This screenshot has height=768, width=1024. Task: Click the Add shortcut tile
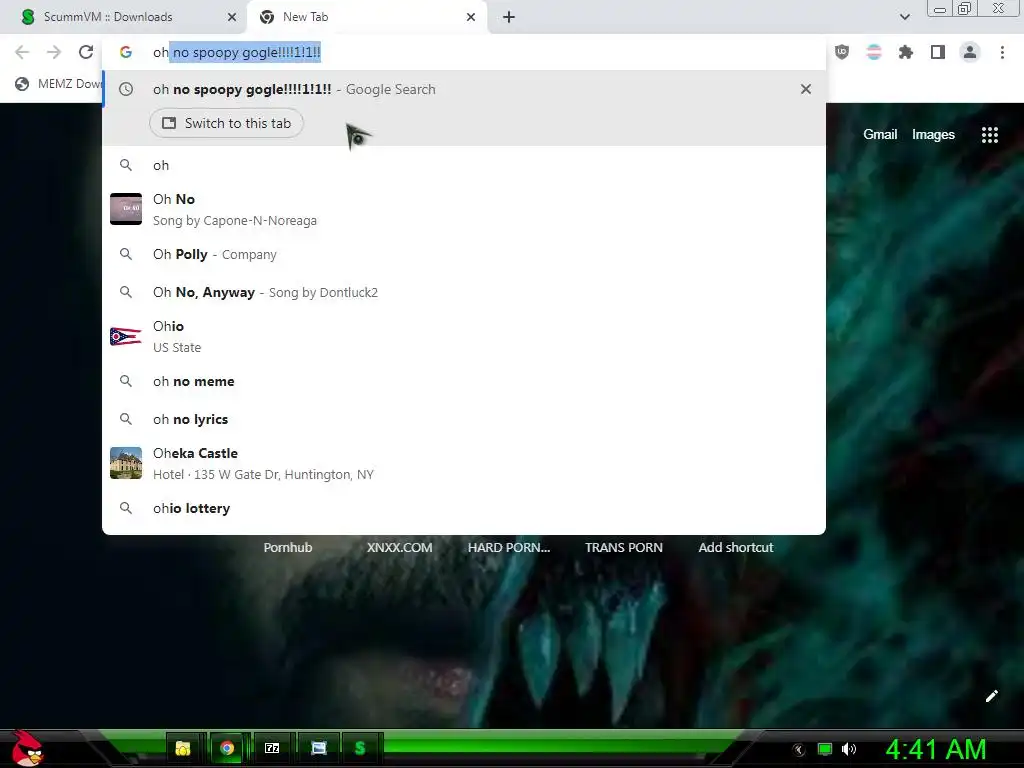point(735,547)
